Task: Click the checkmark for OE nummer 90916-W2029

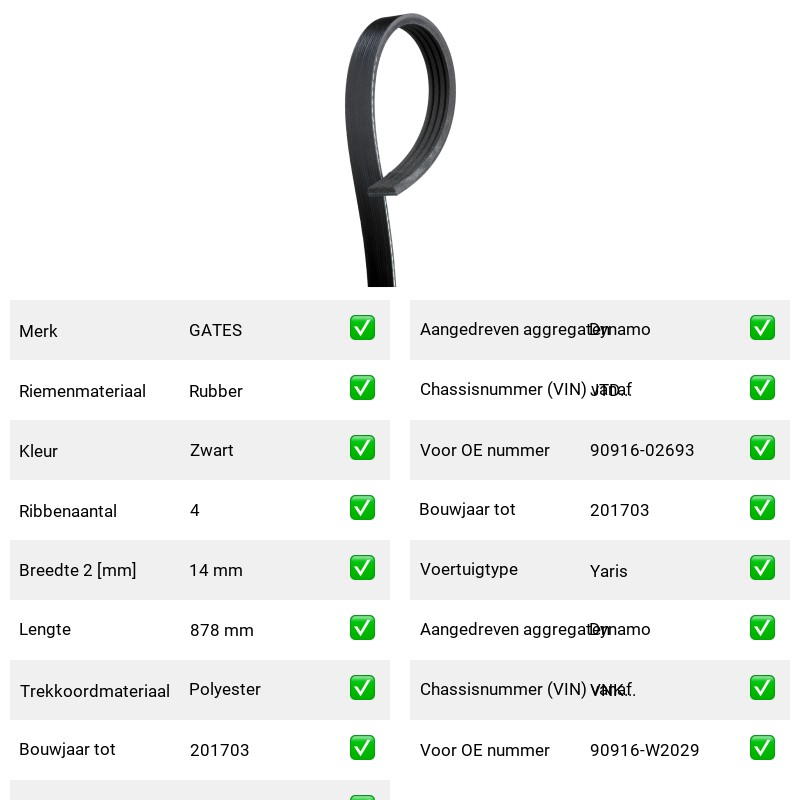Action: (x=762, y=747)
